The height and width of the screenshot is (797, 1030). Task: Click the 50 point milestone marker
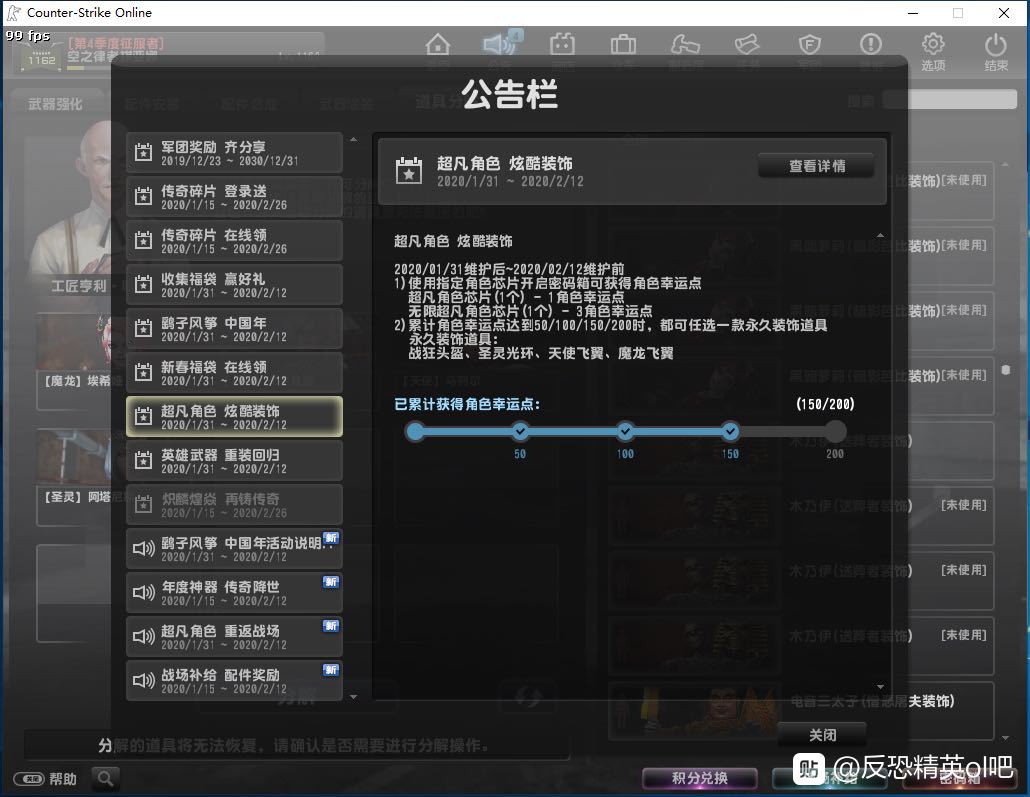tap(520, 432)
